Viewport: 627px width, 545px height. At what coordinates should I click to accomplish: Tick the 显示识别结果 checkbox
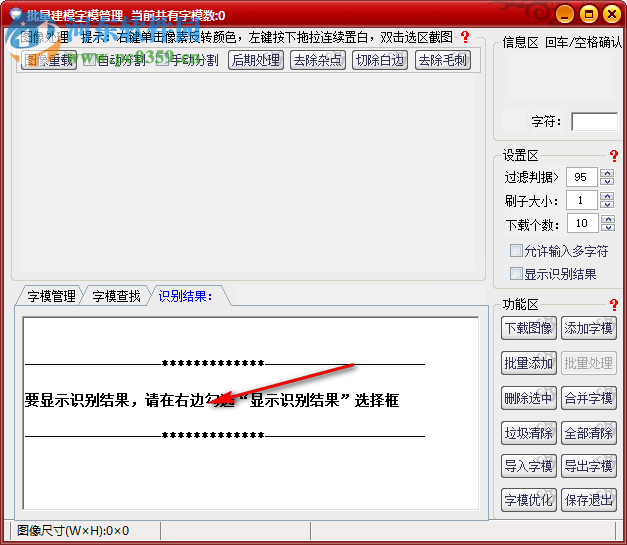point(516,274)
